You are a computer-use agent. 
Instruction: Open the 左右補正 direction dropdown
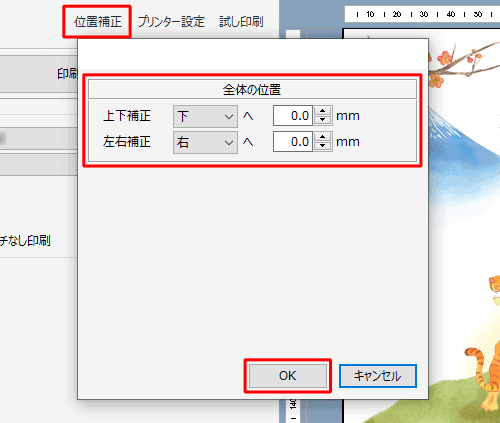point(205,142)
